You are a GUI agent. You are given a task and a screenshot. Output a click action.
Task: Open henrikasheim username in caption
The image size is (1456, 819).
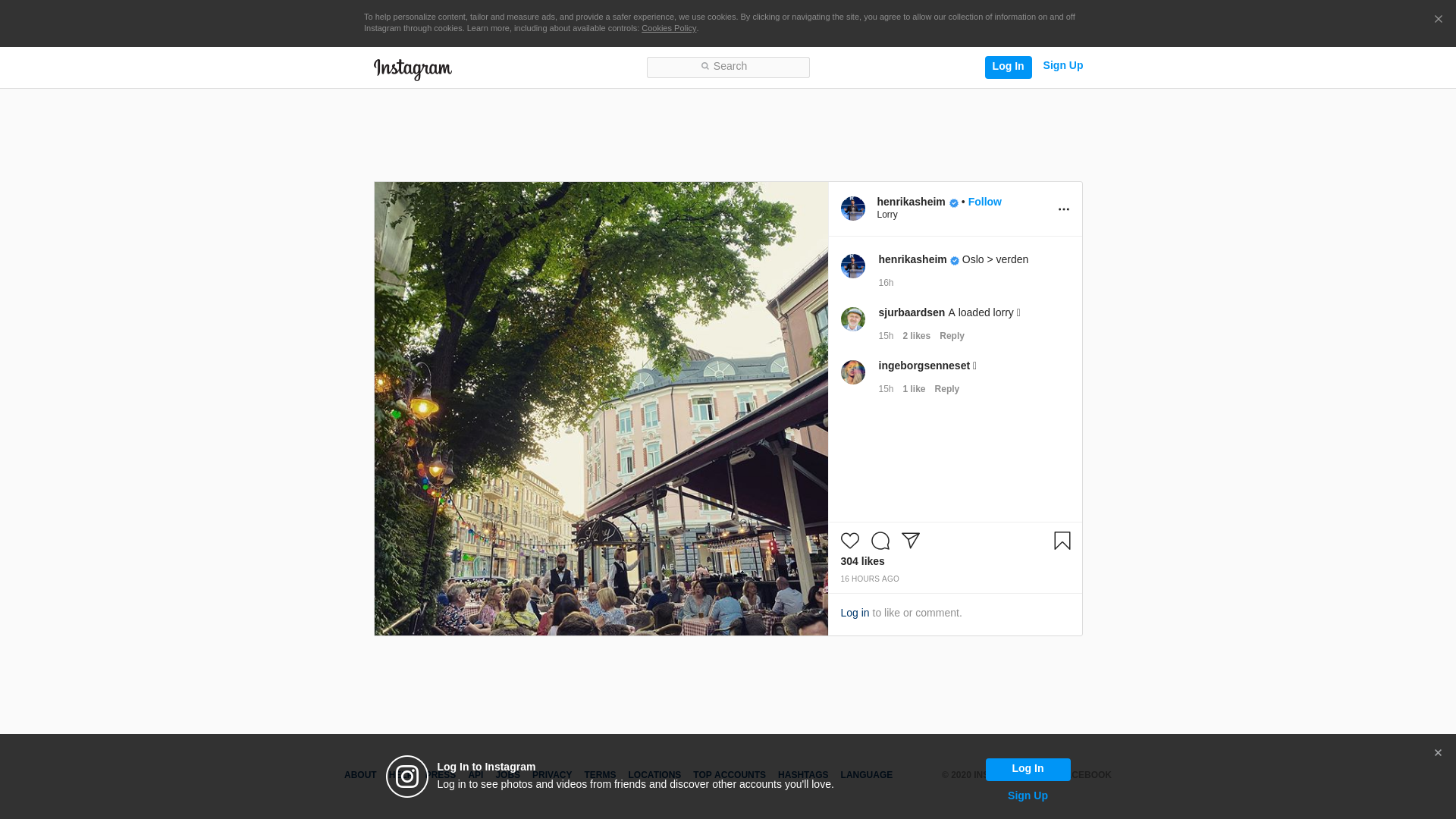click(x=912, y=259)
